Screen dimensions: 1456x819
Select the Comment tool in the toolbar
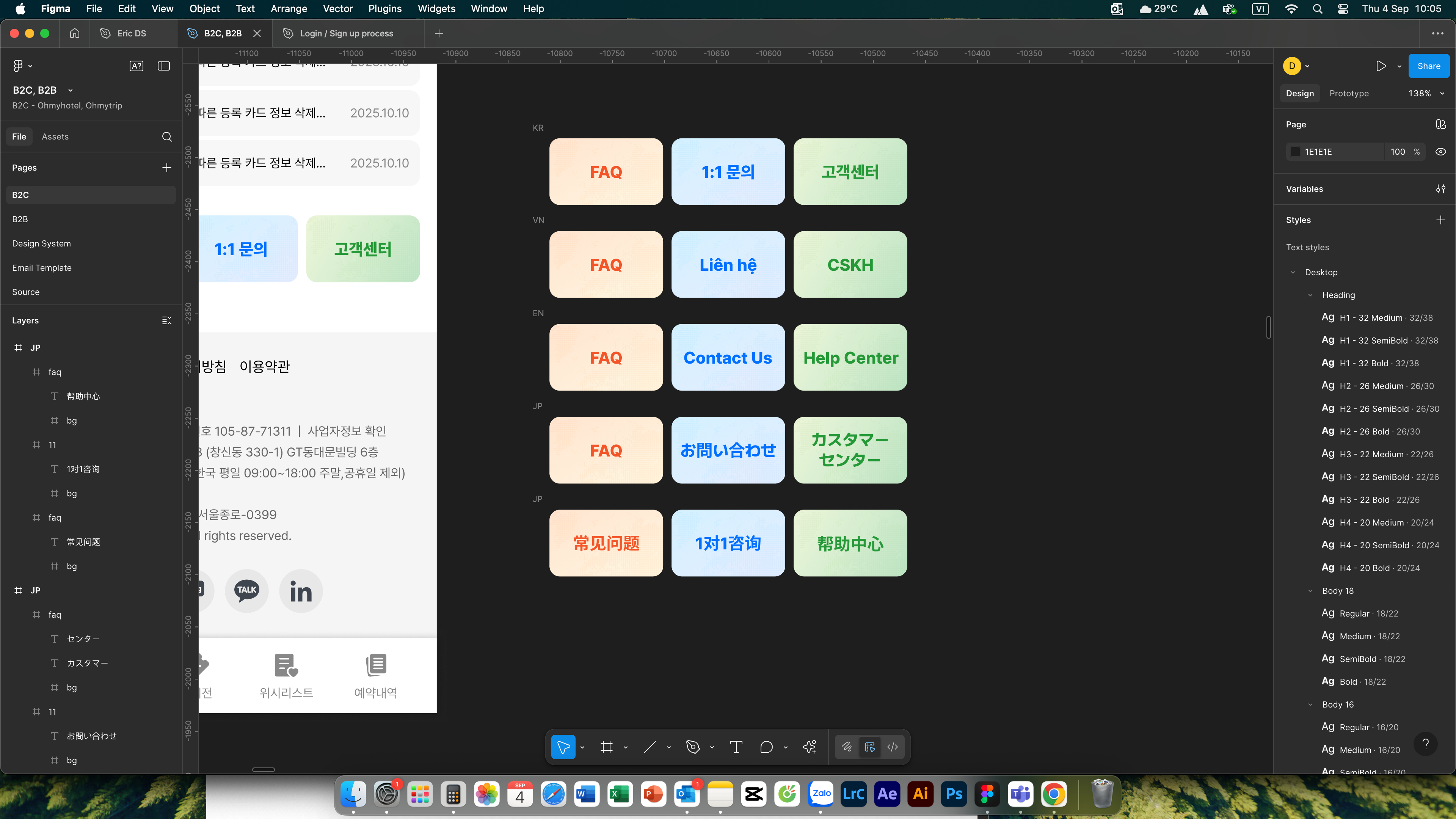pos(766,747)
